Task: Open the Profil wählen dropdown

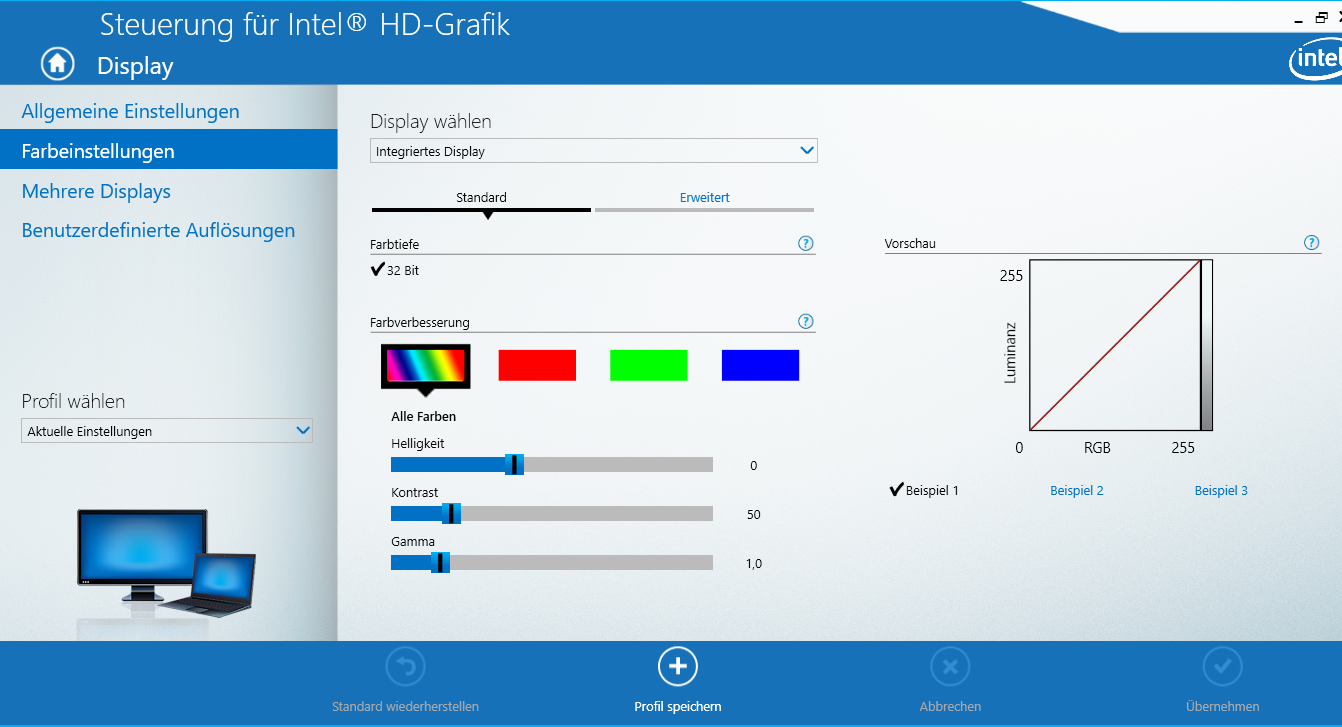Action: point(167,431)
